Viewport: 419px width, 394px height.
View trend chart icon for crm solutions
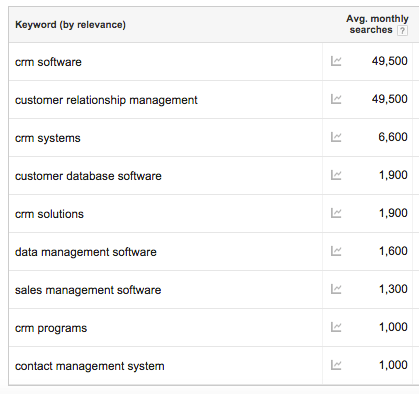[336, 213]
